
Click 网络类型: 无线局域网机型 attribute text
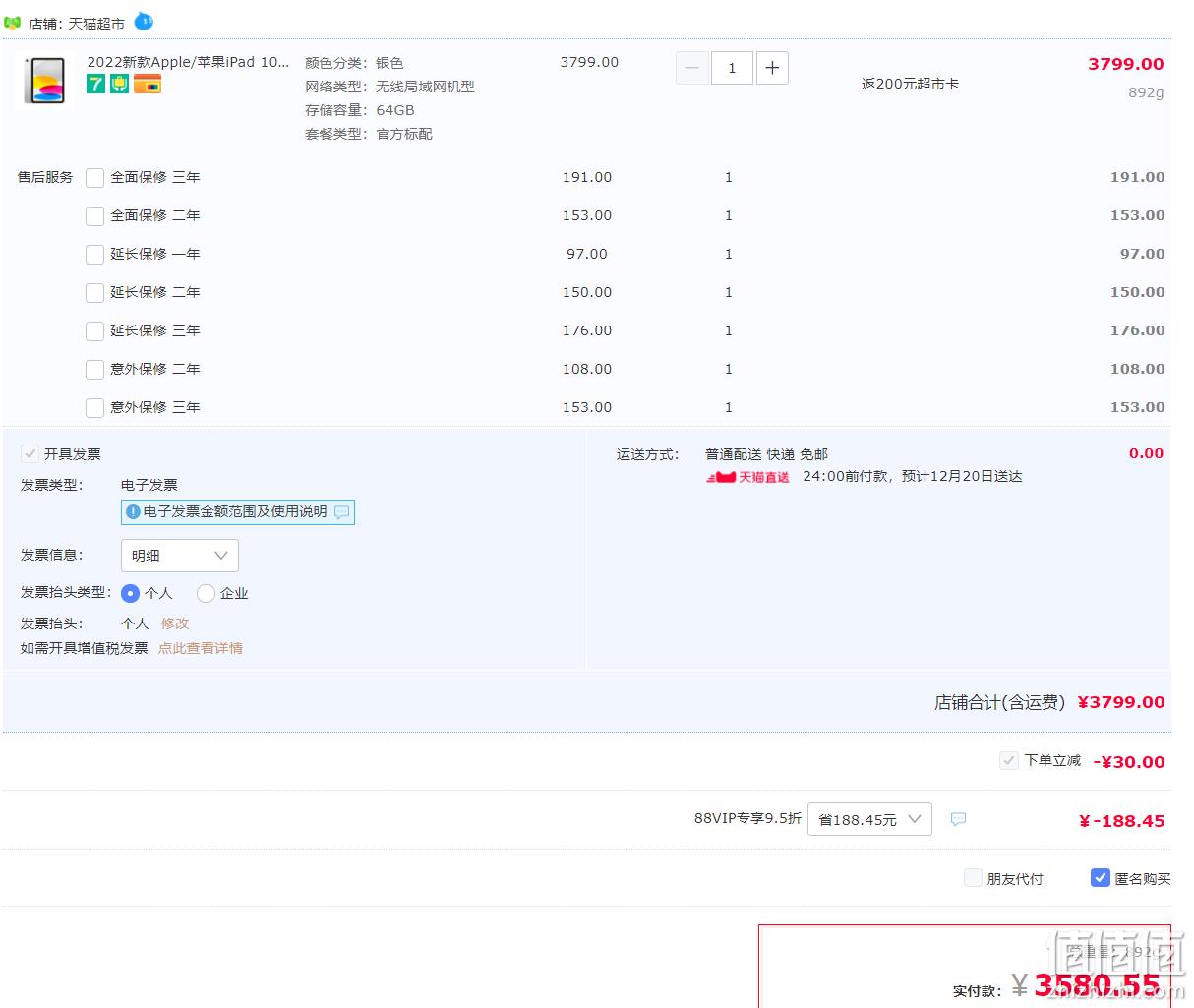389,87
